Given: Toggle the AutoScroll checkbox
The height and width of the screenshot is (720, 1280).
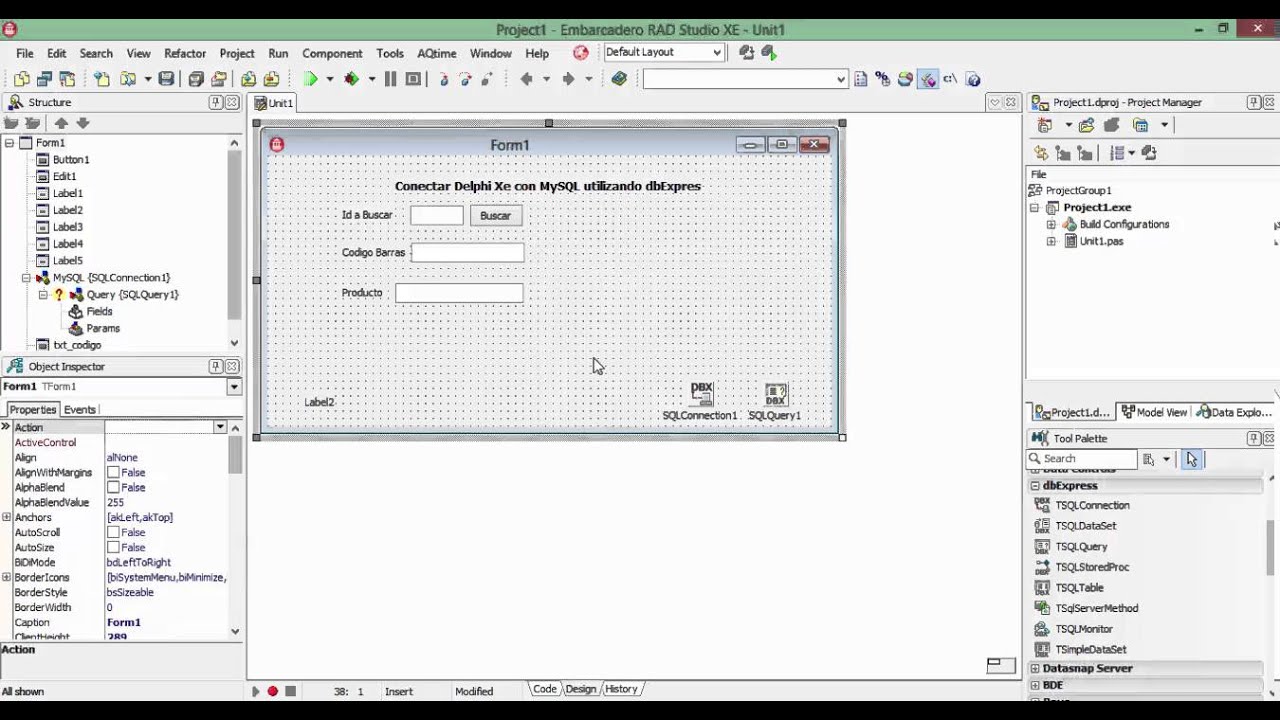Looking at the screenshot, I should click(113, 532).
